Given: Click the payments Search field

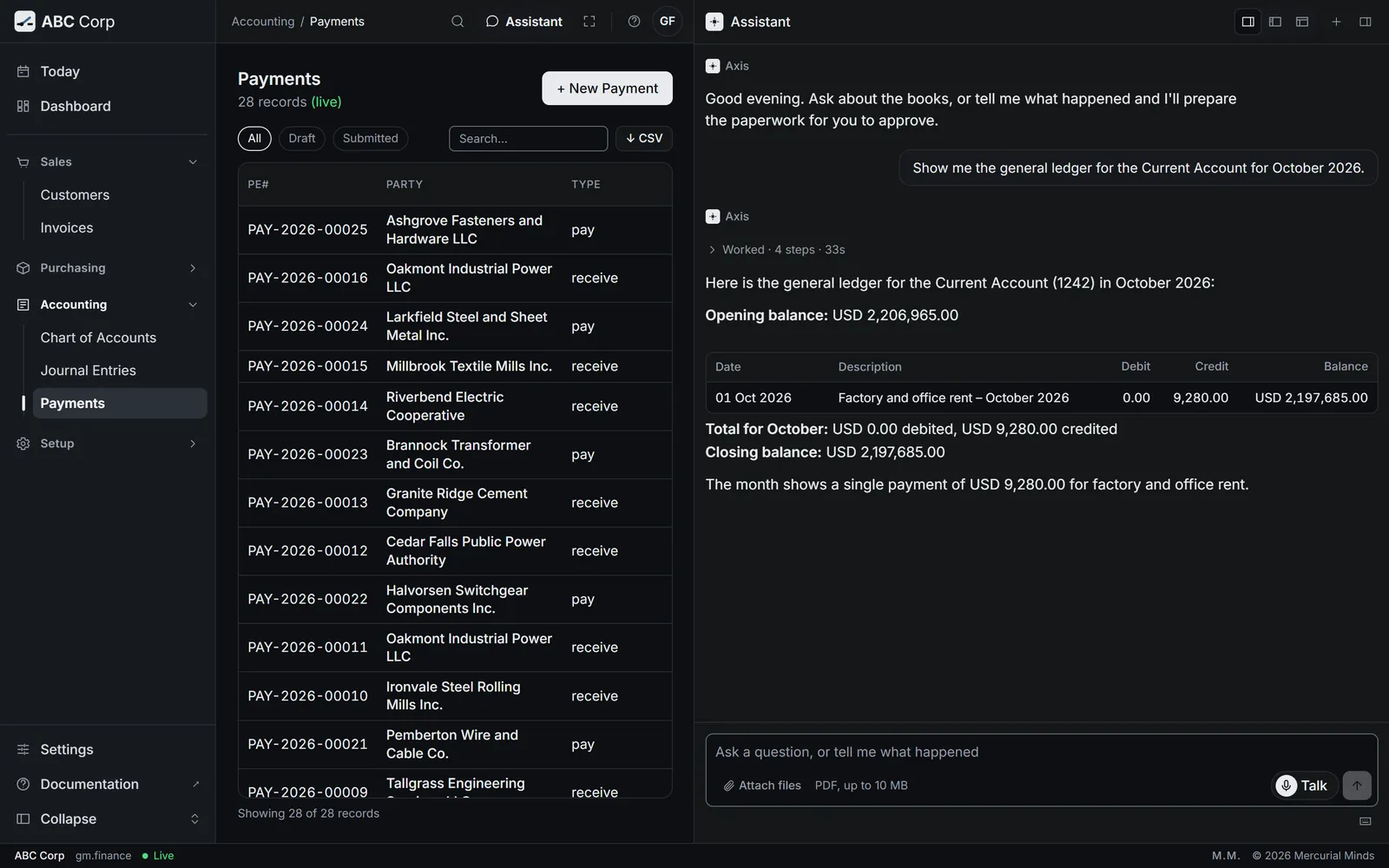Looking at the screenshot, I should click(528, 139).
